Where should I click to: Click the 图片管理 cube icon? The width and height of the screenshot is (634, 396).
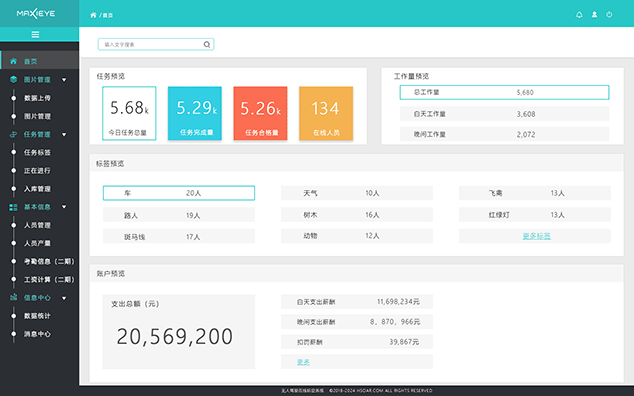click(13, 79)
